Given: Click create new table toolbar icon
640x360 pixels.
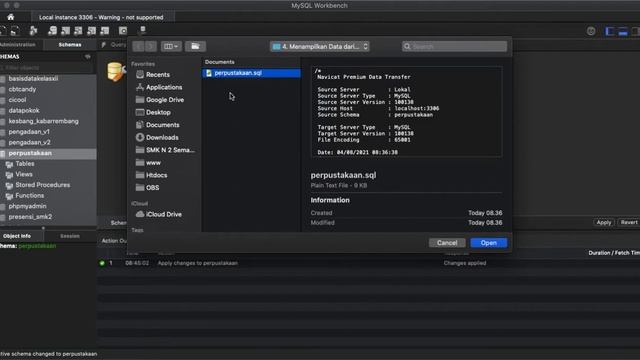Looking at the screenshot, I should pos(65,31).
